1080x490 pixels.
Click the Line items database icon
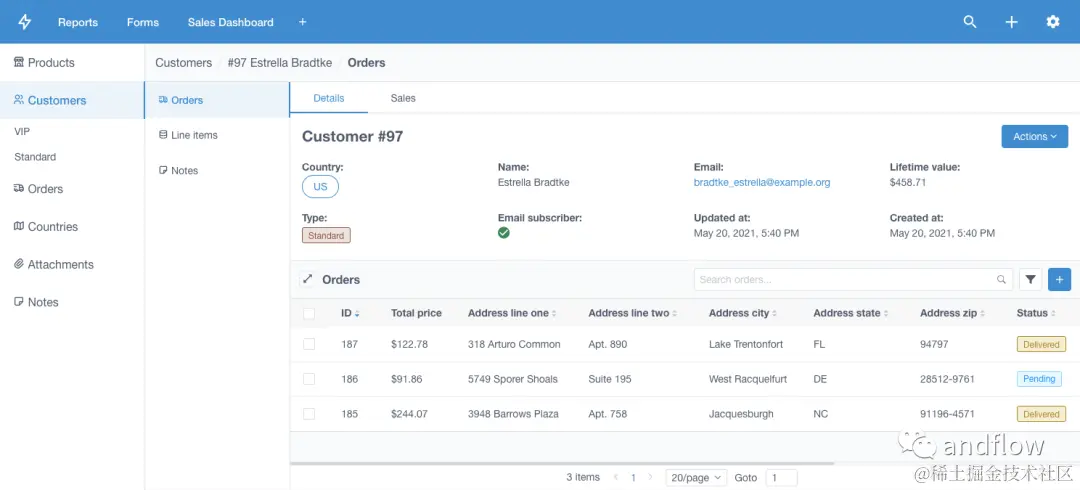tap(163, 135)
